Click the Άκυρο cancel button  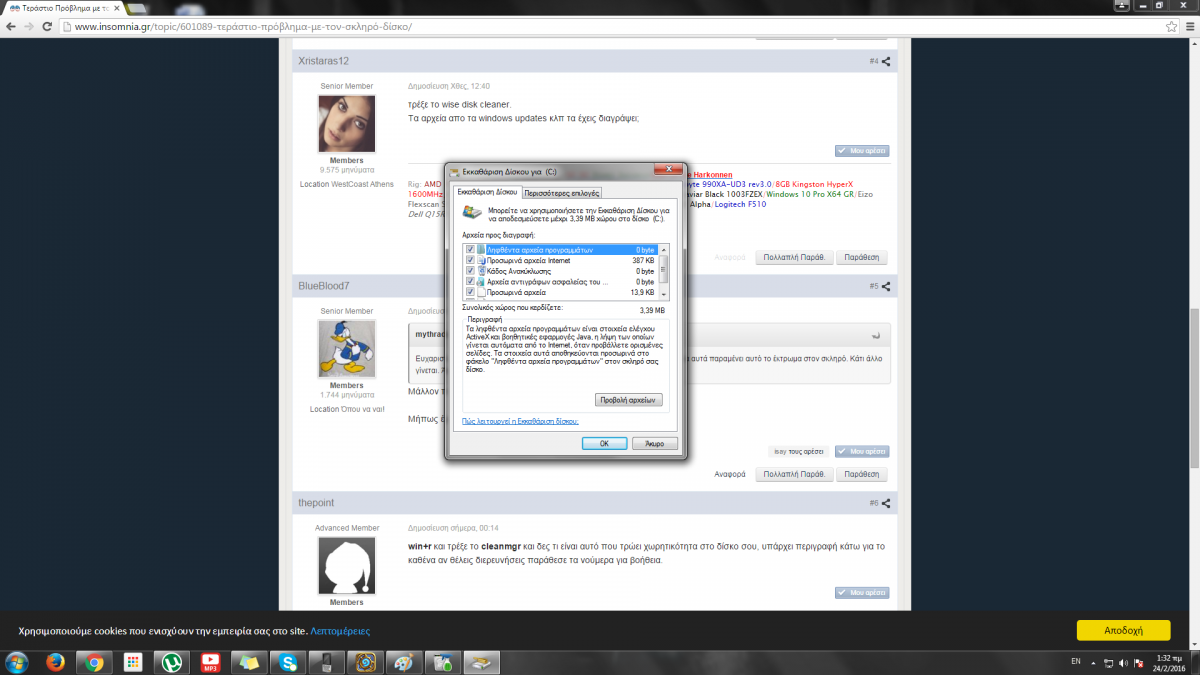655,443
